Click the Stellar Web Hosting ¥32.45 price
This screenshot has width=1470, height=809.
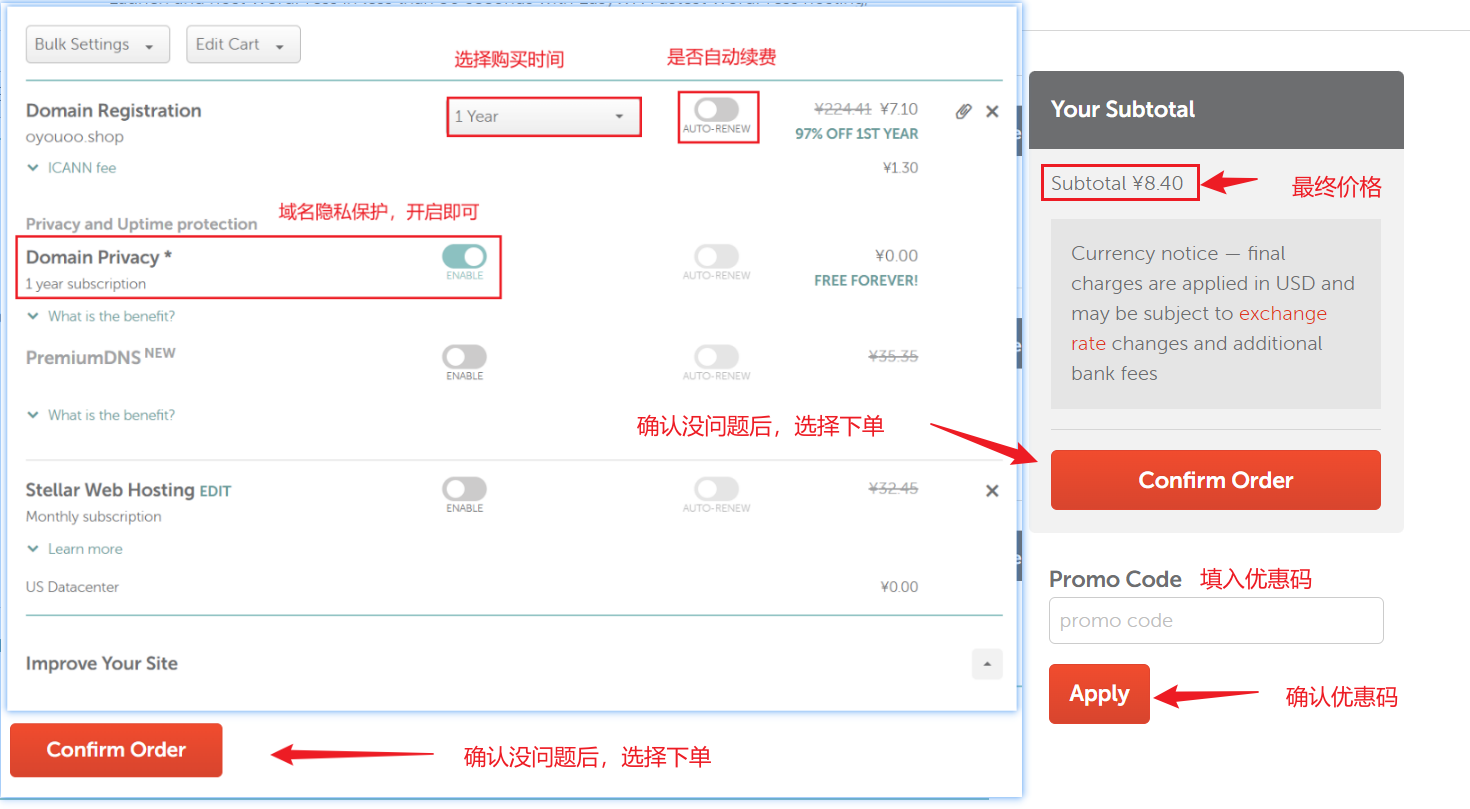coord(893,489)
